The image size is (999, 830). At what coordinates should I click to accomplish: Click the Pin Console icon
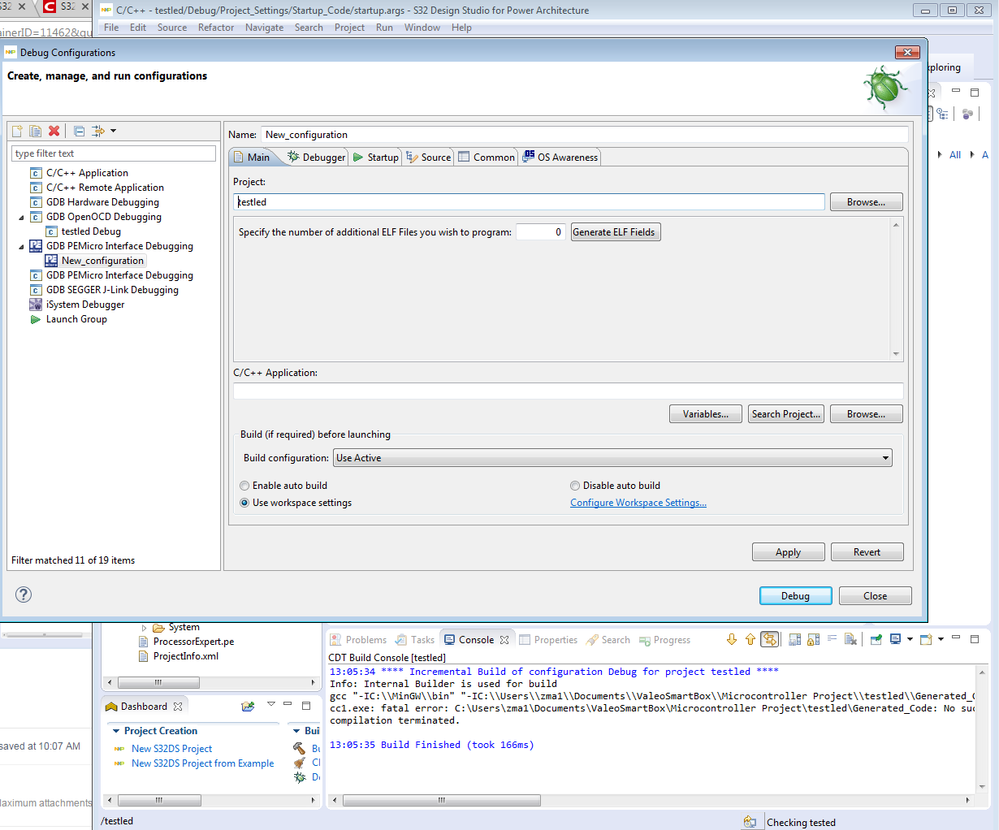click(876, 640)
